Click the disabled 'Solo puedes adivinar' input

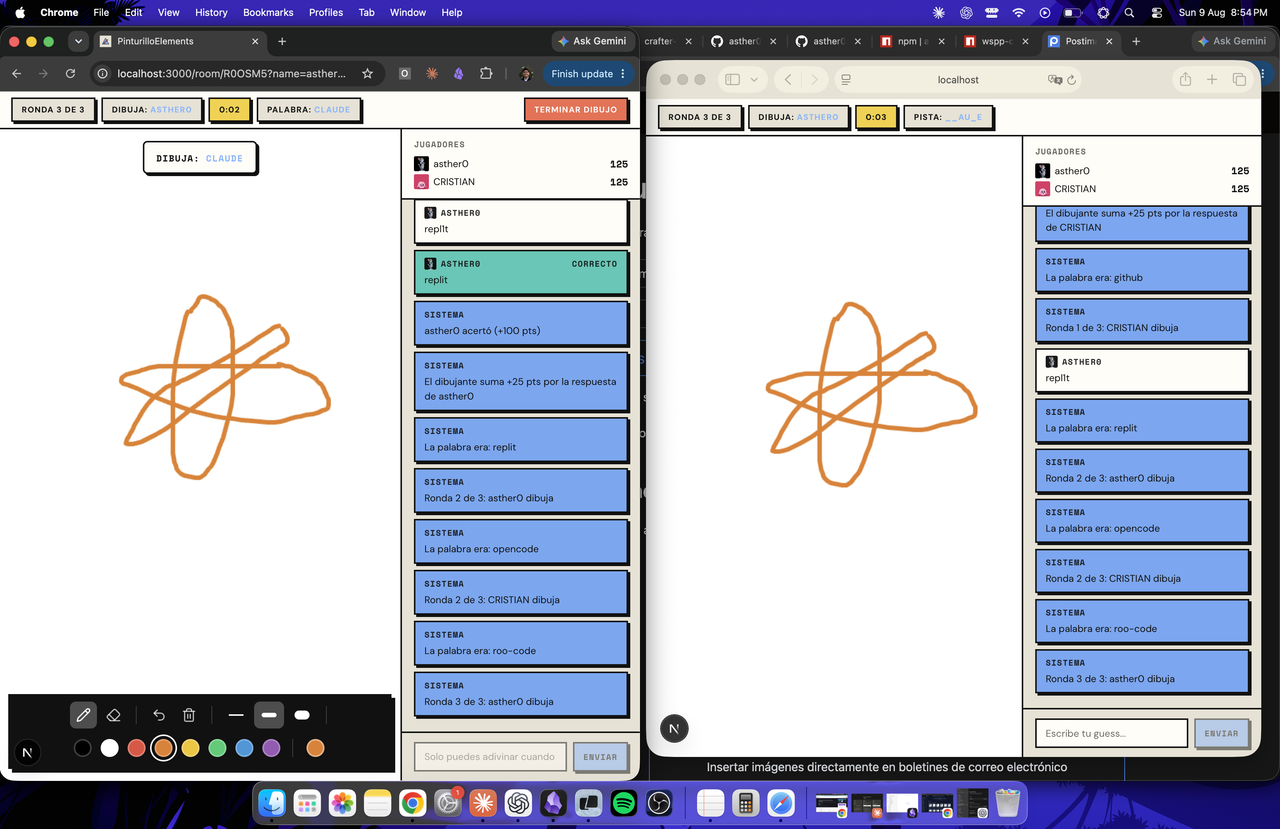tap(490, 757)
